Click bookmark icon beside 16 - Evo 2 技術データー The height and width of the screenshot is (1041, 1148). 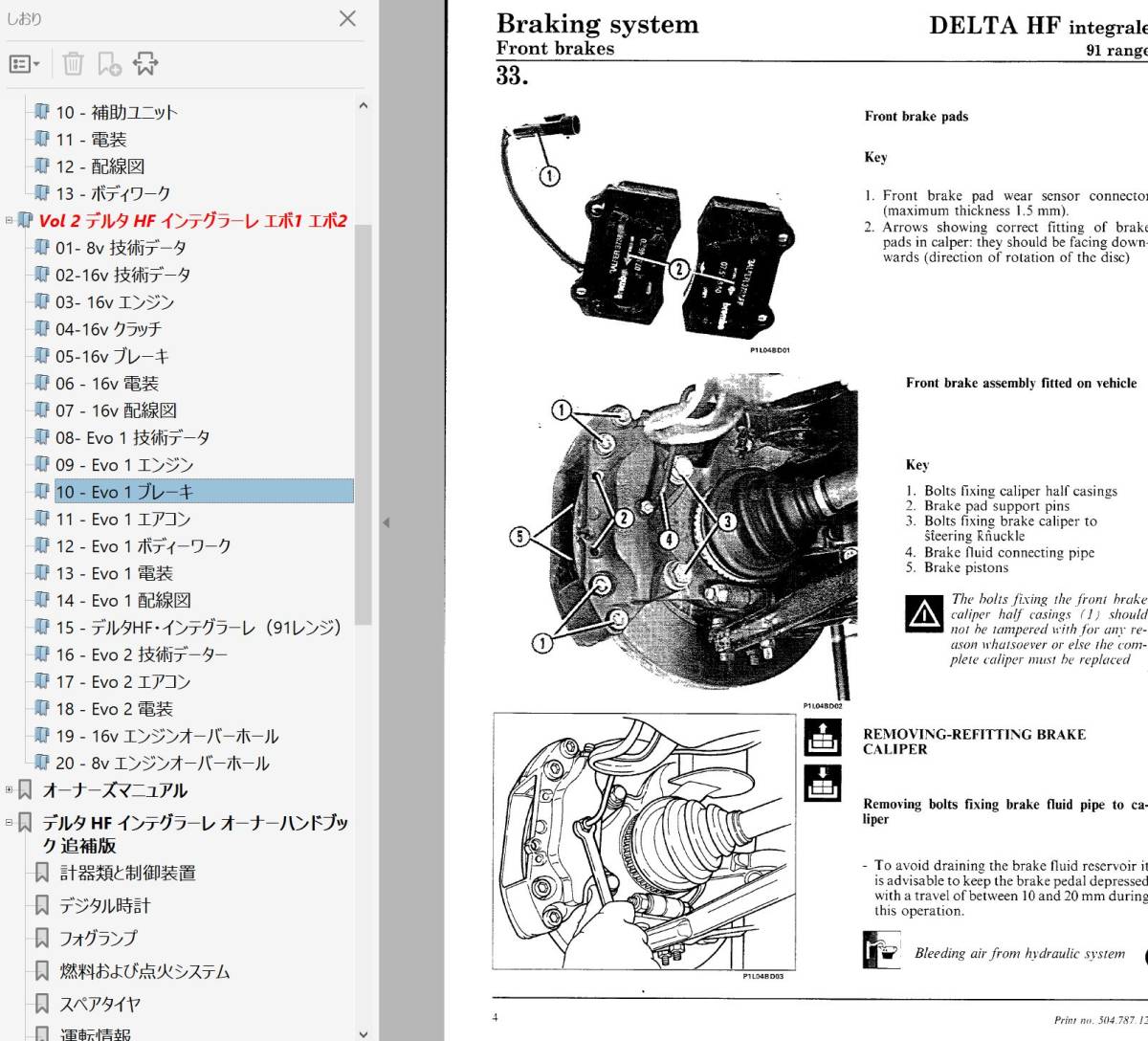click(x=41, y=653)
